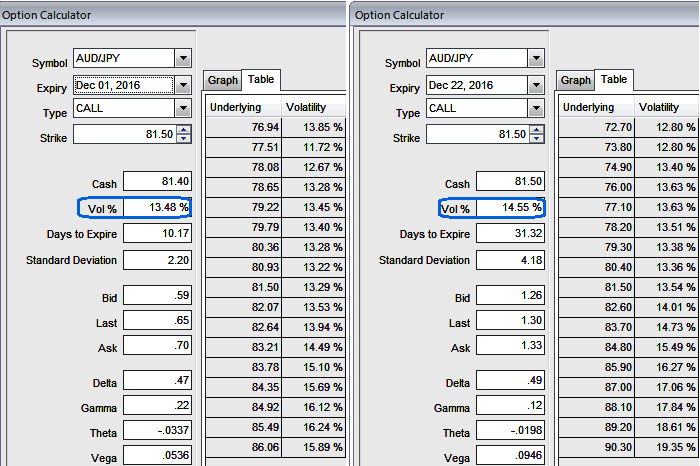Select underlying 86.06 cell in left table
This screenshot has height=466, width=700.
pos(243,447)
